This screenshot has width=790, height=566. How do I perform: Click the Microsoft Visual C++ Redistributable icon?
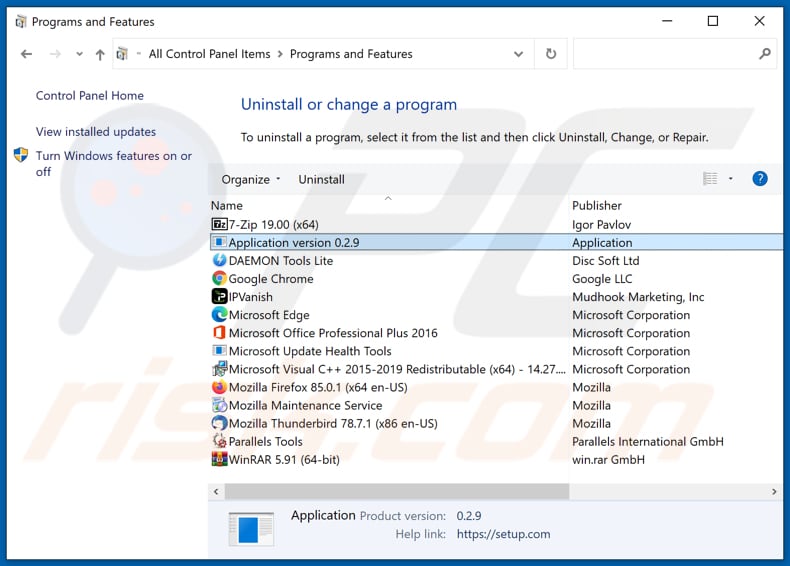point(219,369)
